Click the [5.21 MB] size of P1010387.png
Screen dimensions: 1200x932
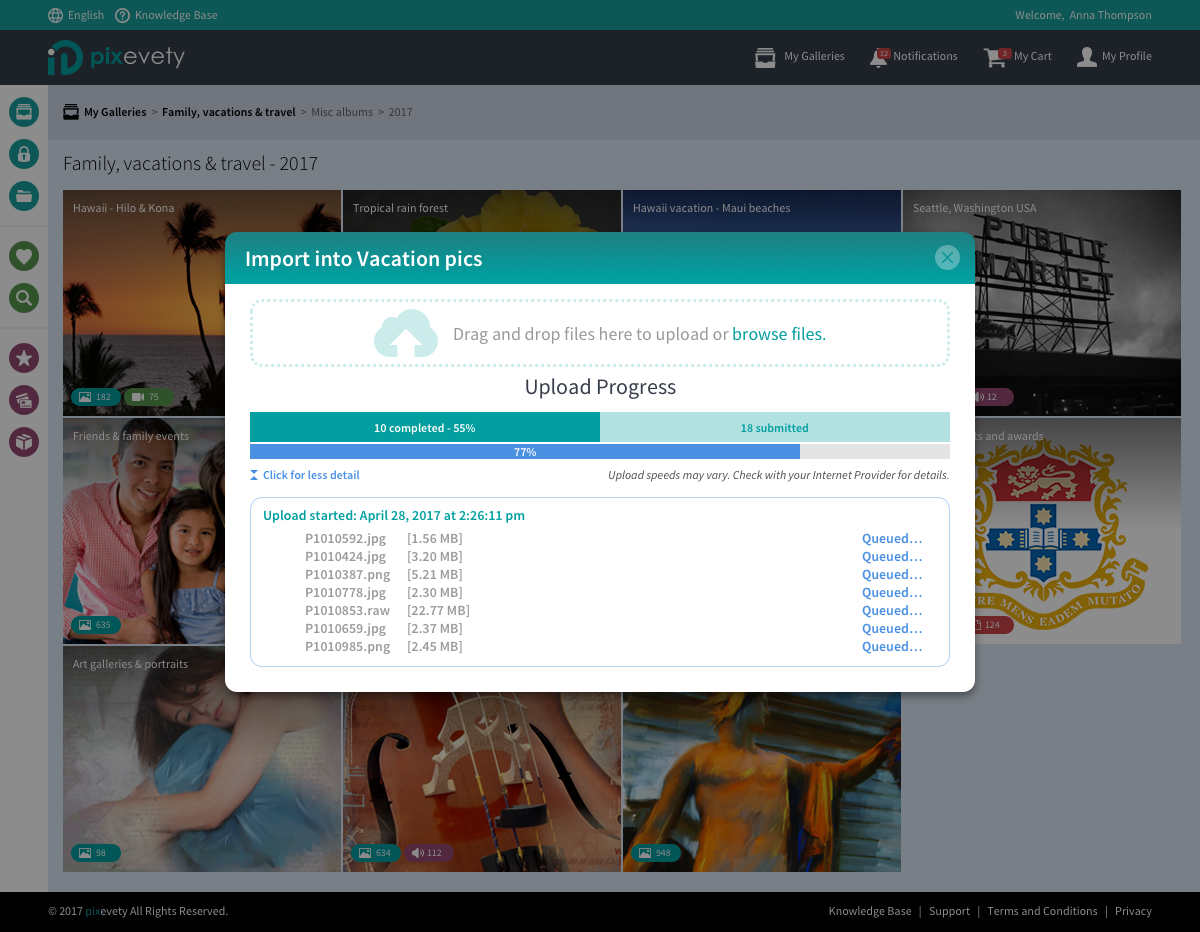pos(434,574)
